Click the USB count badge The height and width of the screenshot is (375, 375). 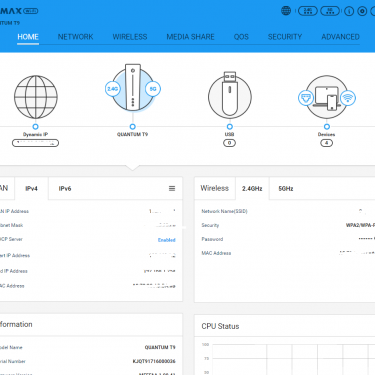pos(229,143)
